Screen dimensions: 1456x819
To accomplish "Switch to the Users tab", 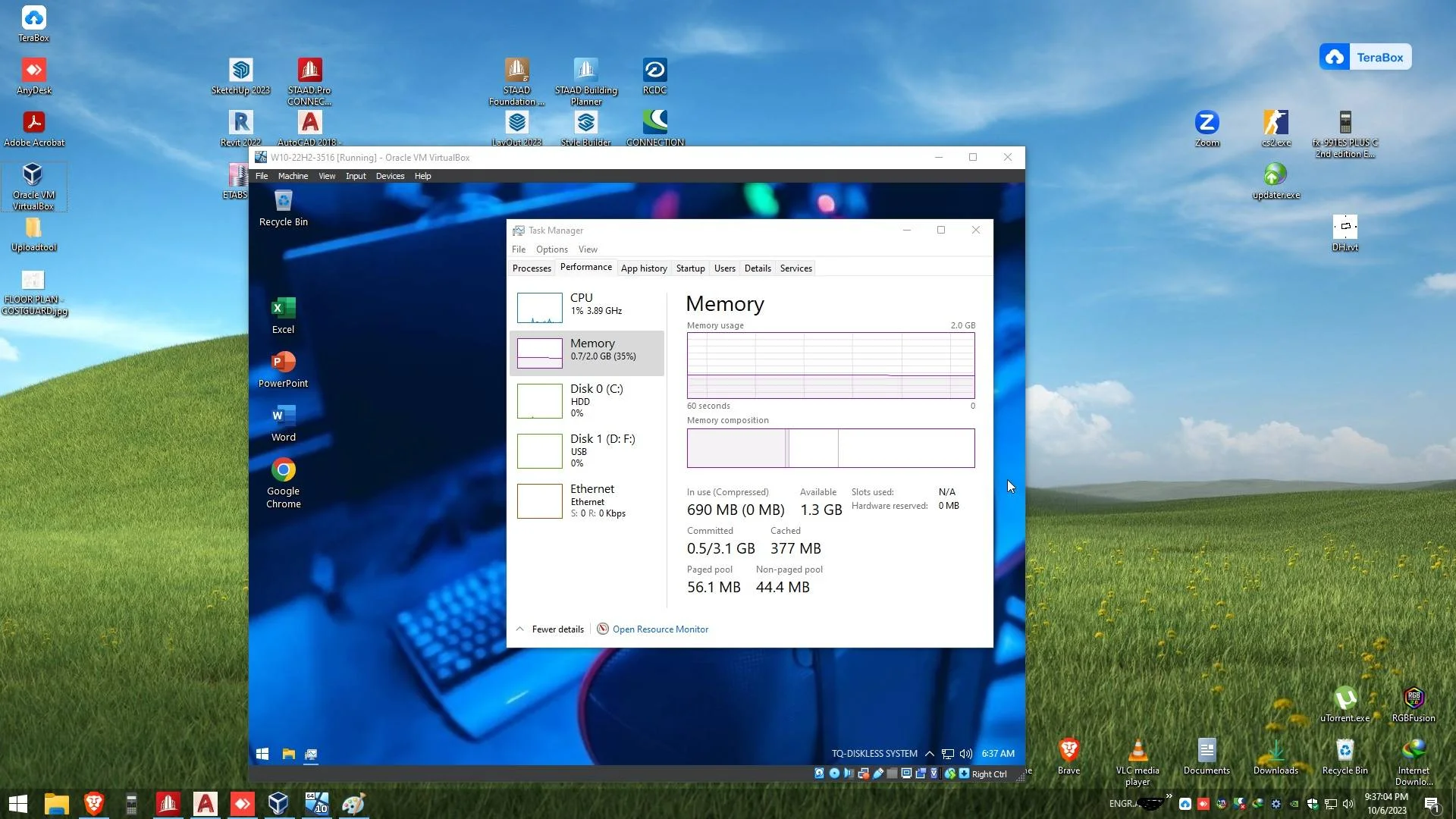I will [724, 268].
